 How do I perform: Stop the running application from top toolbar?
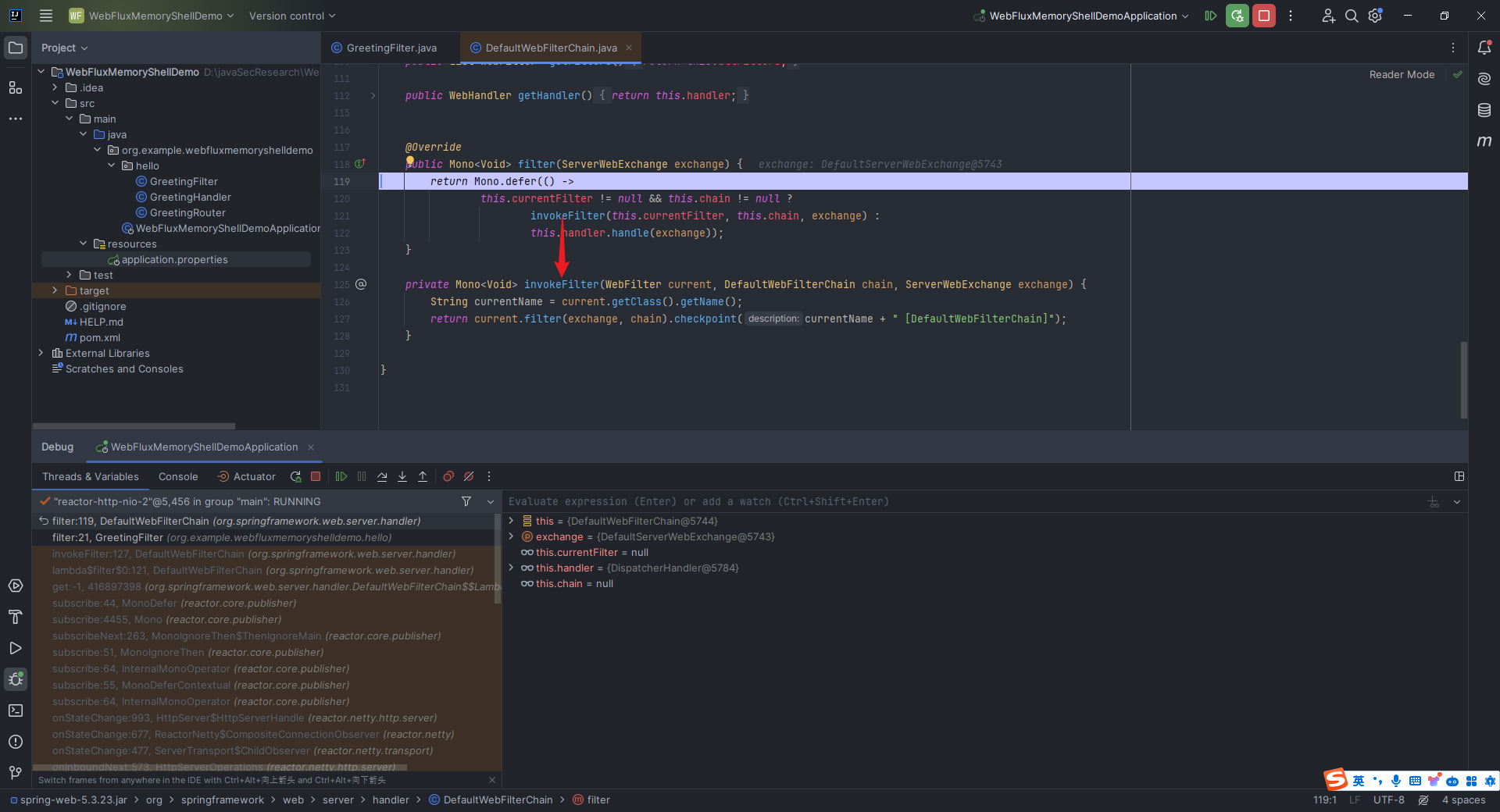click(x=1264, y=16)
